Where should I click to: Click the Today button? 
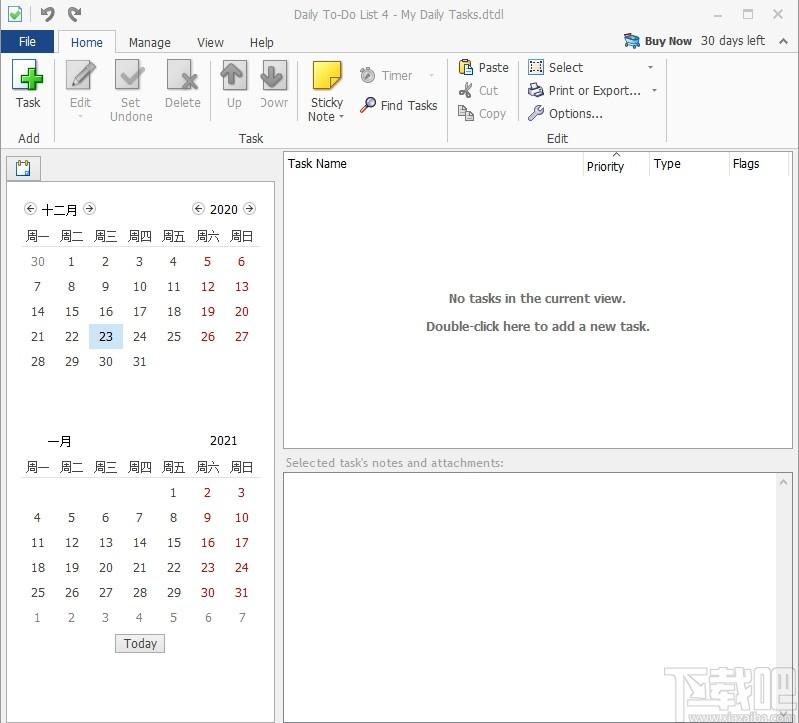coord(140,644)
